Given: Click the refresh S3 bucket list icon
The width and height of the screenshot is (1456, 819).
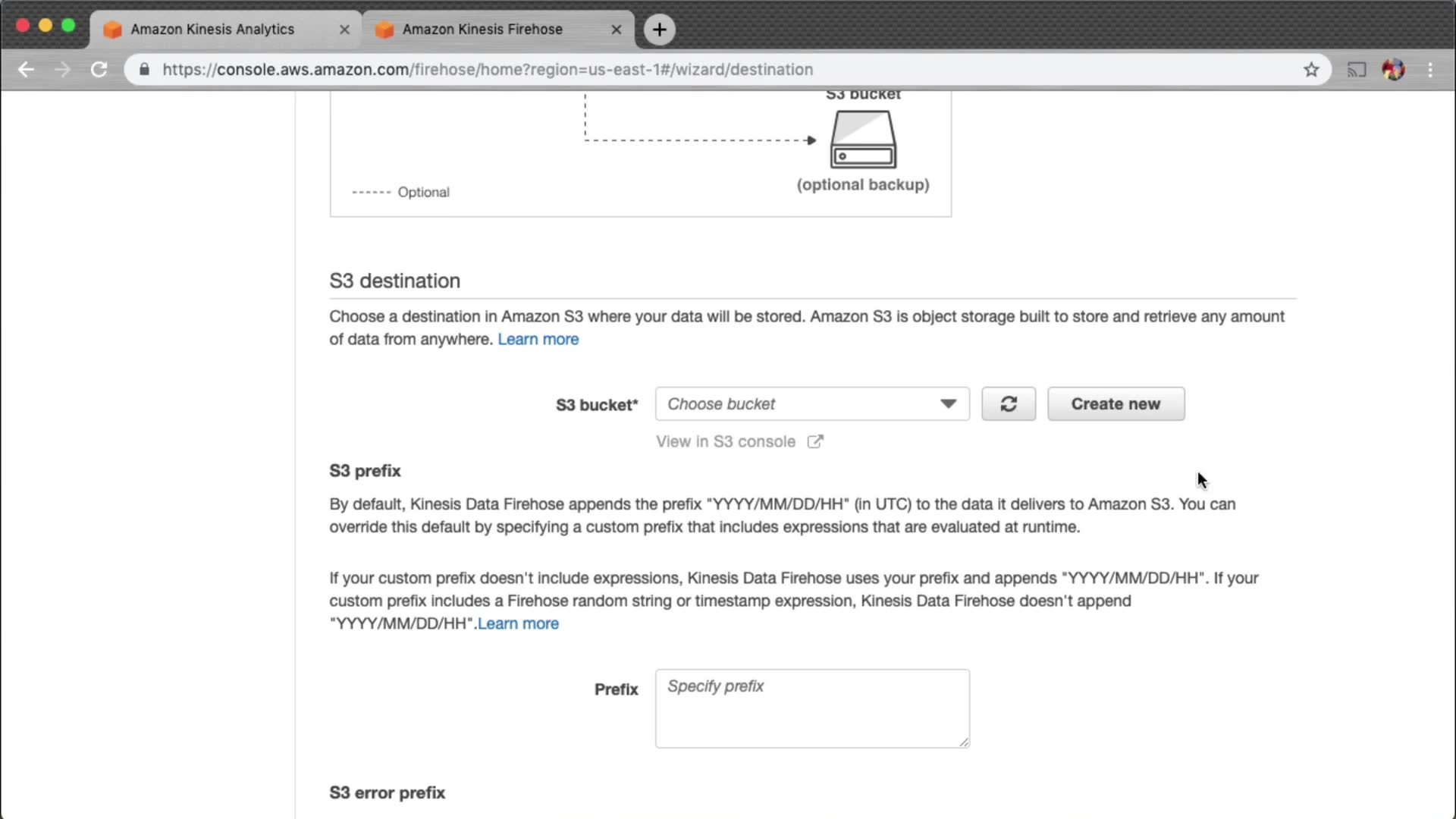Looking at the screenshot, I should pos(1008,404).
